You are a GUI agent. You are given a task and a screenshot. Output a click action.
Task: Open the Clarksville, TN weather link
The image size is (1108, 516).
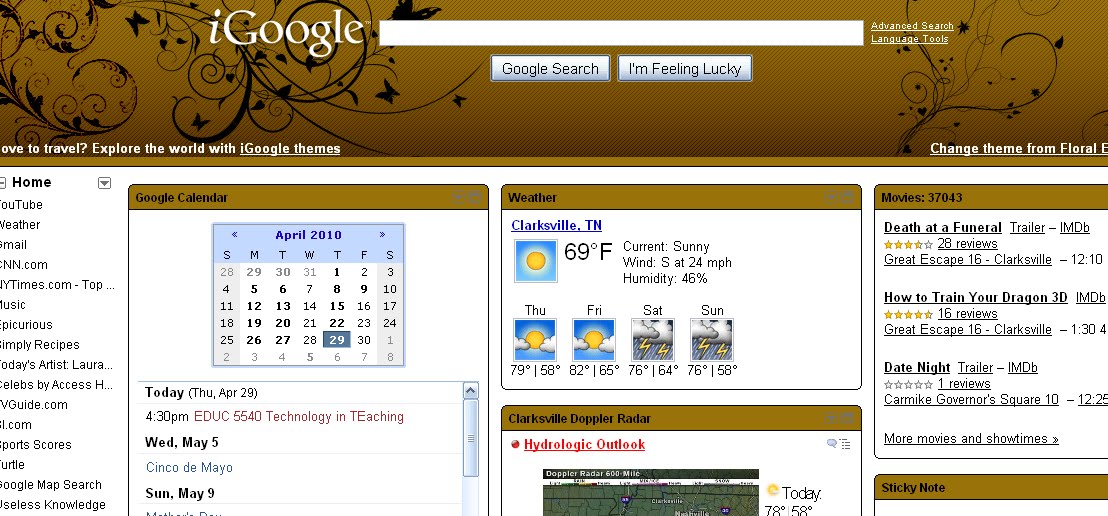(x=557, y=225)
